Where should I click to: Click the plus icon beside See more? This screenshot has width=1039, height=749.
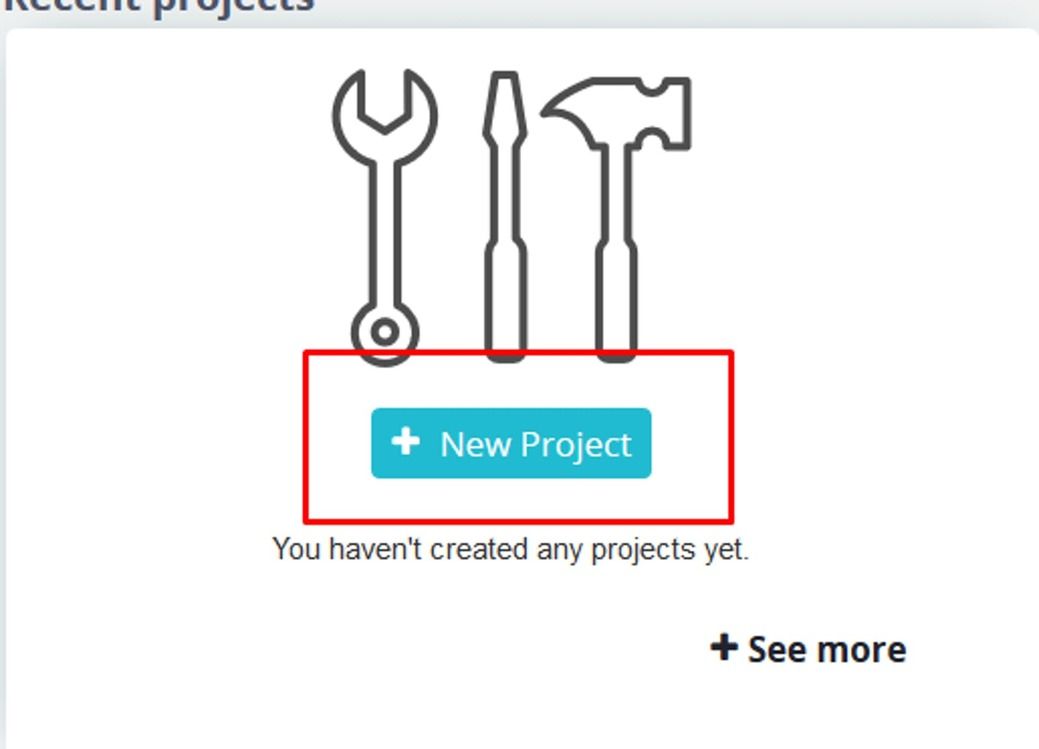(724, 648)
